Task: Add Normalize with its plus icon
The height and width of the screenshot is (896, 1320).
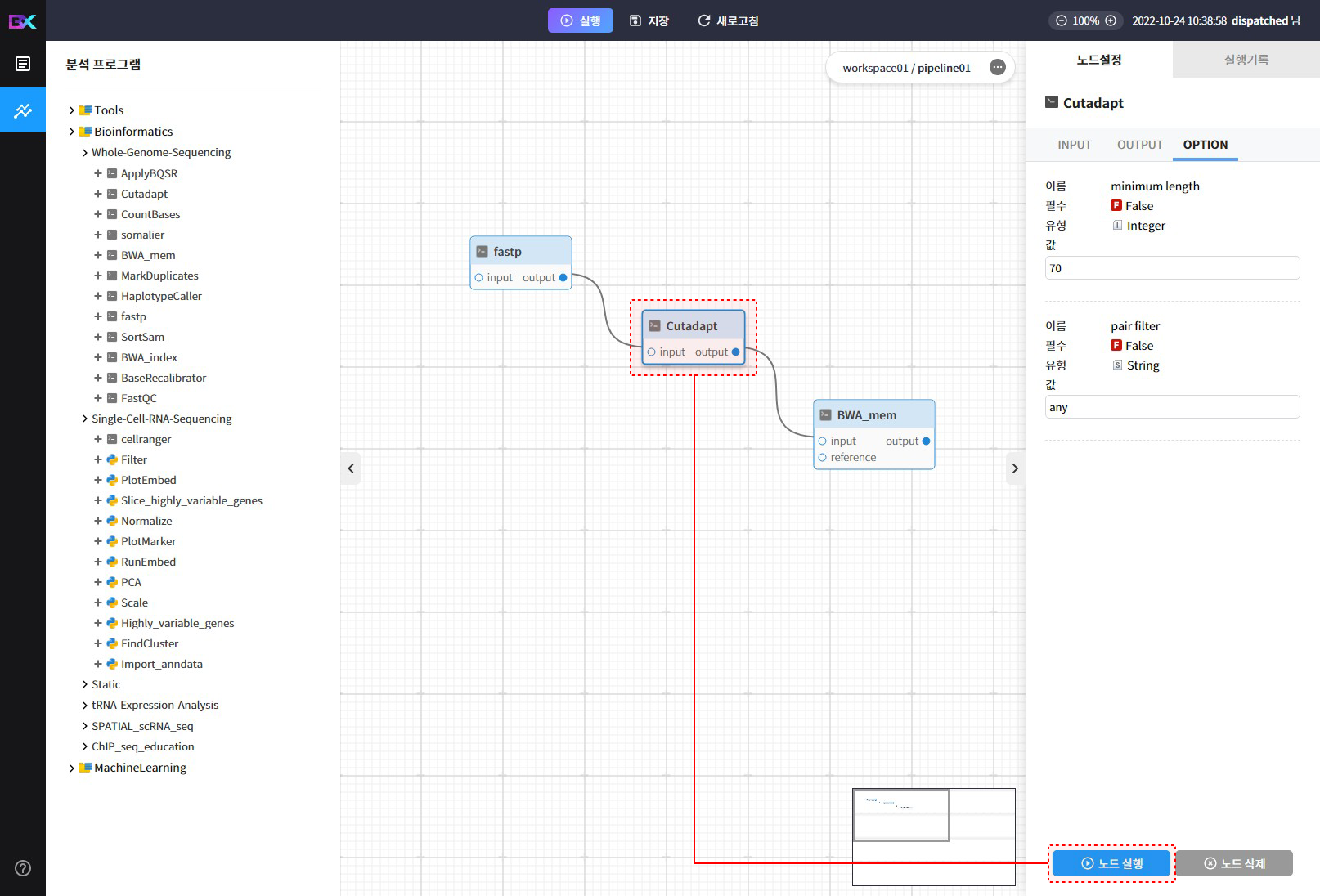Action: [x=98, y=521]
